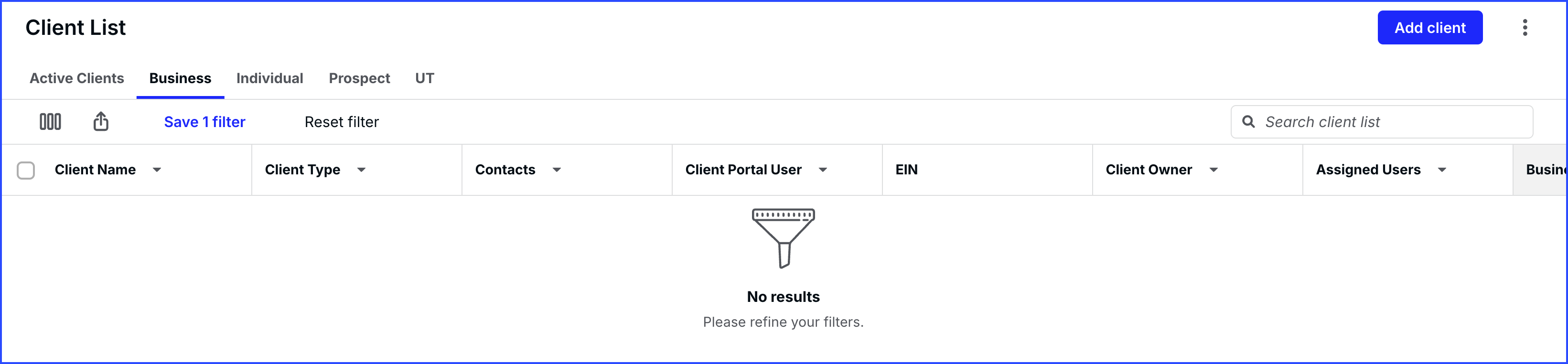This screenshot has height=364, width=1568.
Task: Open the three-dot more options menu
Action: click(1524, 27)
